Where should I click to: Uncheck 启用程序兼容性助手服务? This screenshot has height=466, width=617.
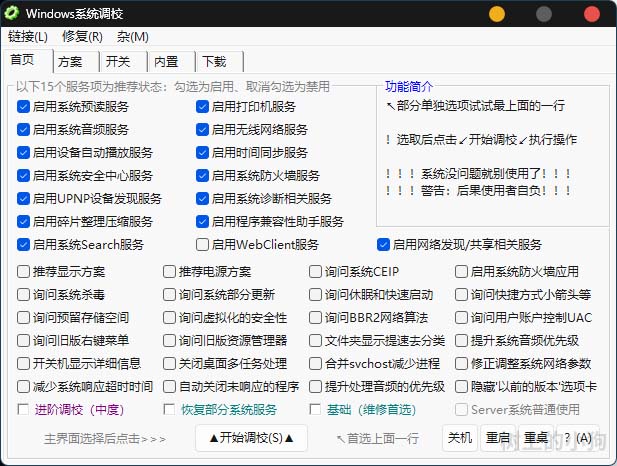tap(202, 222)
